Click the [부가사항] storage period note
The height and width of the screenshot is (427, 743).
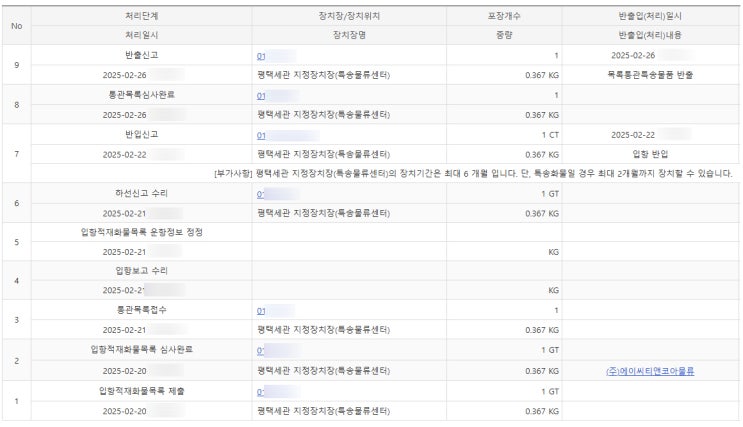[x=473, y=173]
